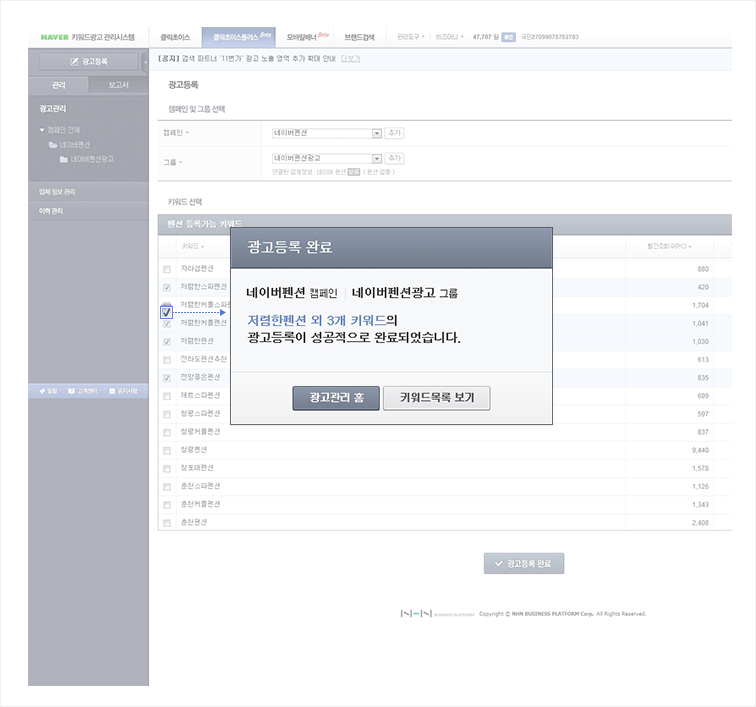Check the 청평펜션 keyword checkbox
This screenshot has height=707, width=756.
point(167,450)
